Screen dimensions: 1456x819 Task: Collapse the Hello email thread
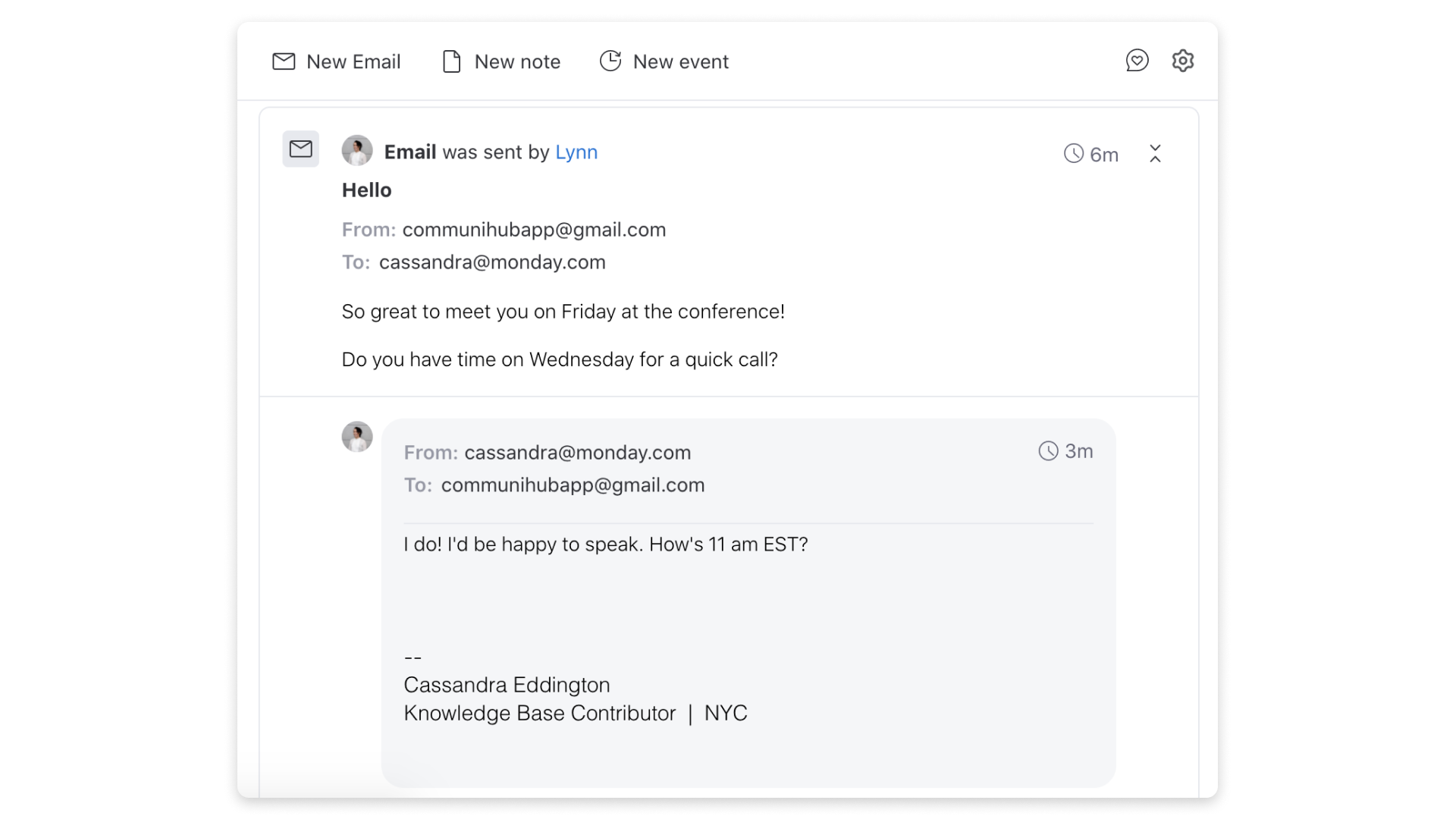(x=1155, y=153)
